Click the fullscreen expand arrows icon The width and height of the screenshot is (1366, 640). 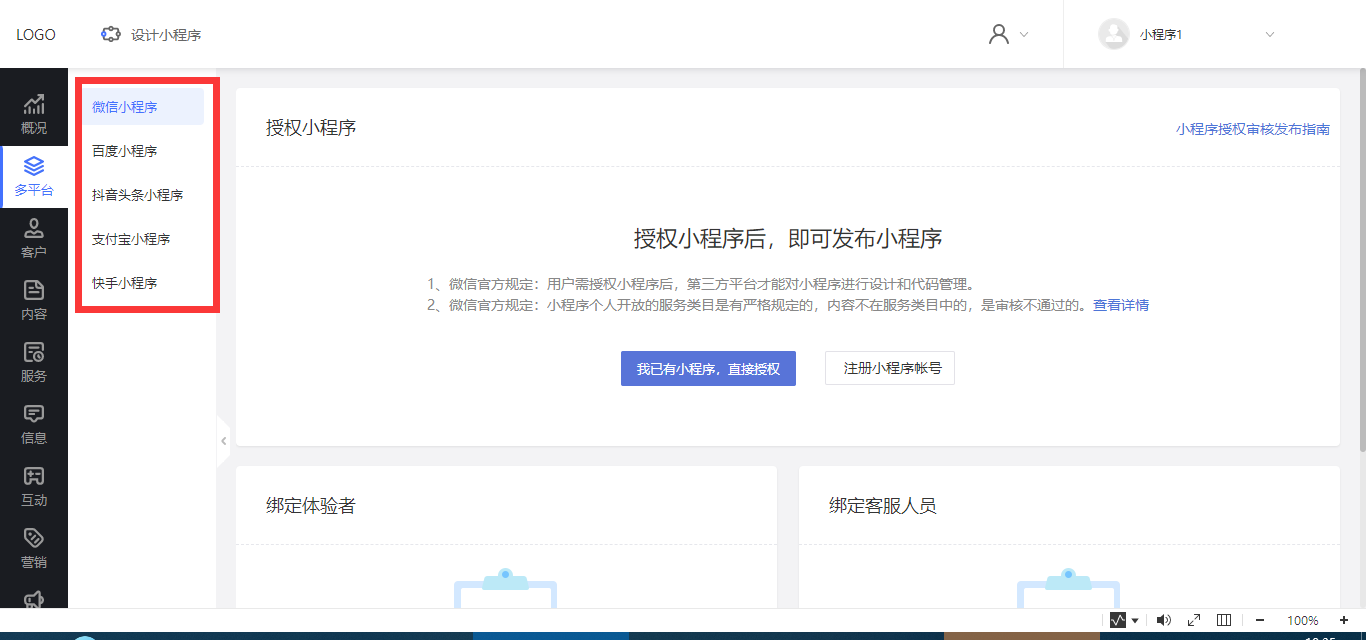(x=1194, y=620)
